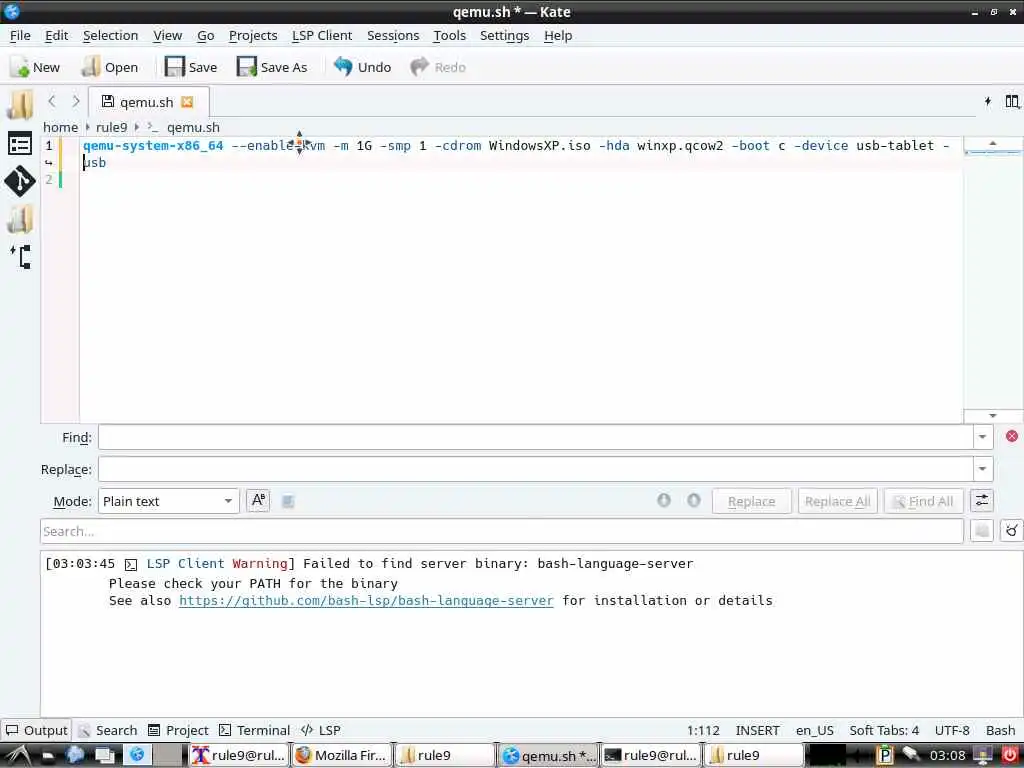Viewport: 1024px width, 768px height.
Task: Click into the Replace input field
Action: [x=536, y=469]
